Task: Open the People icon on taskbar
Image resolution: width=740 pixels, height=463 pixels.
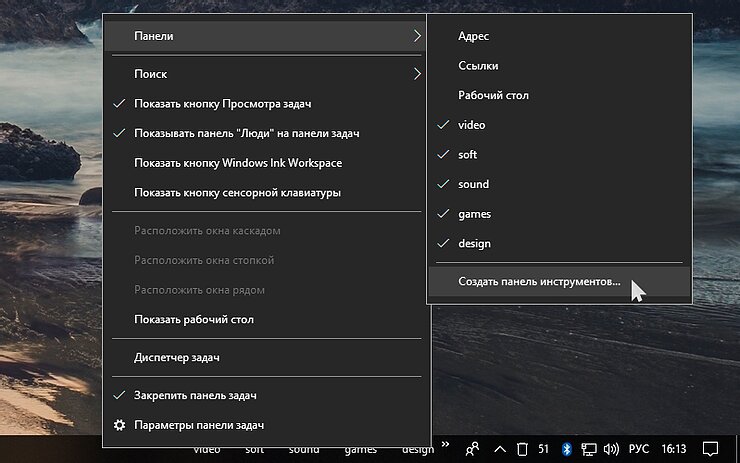Action: coord(472,449)
